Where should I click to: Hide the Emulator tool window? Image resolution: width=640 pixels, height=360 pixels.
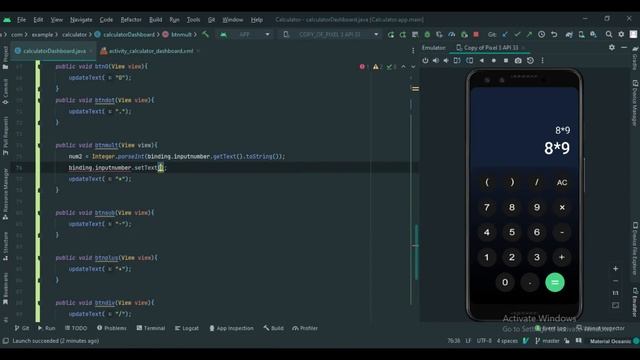click(624, 48)
